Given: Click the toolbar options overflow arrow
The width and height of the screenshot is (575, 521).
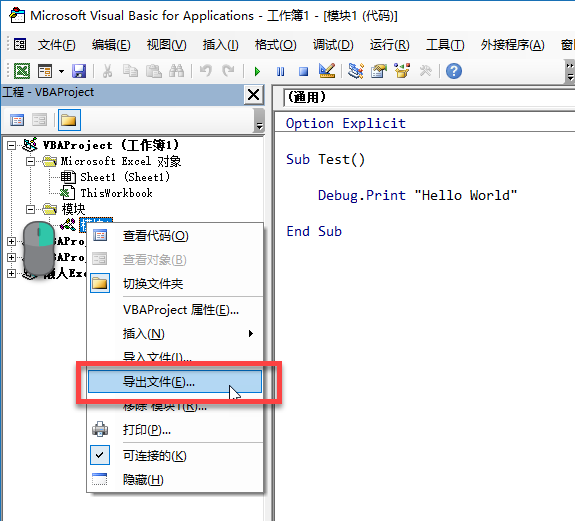Looking at the screenshot, I should pyautogui.click(x=569, y=72).
